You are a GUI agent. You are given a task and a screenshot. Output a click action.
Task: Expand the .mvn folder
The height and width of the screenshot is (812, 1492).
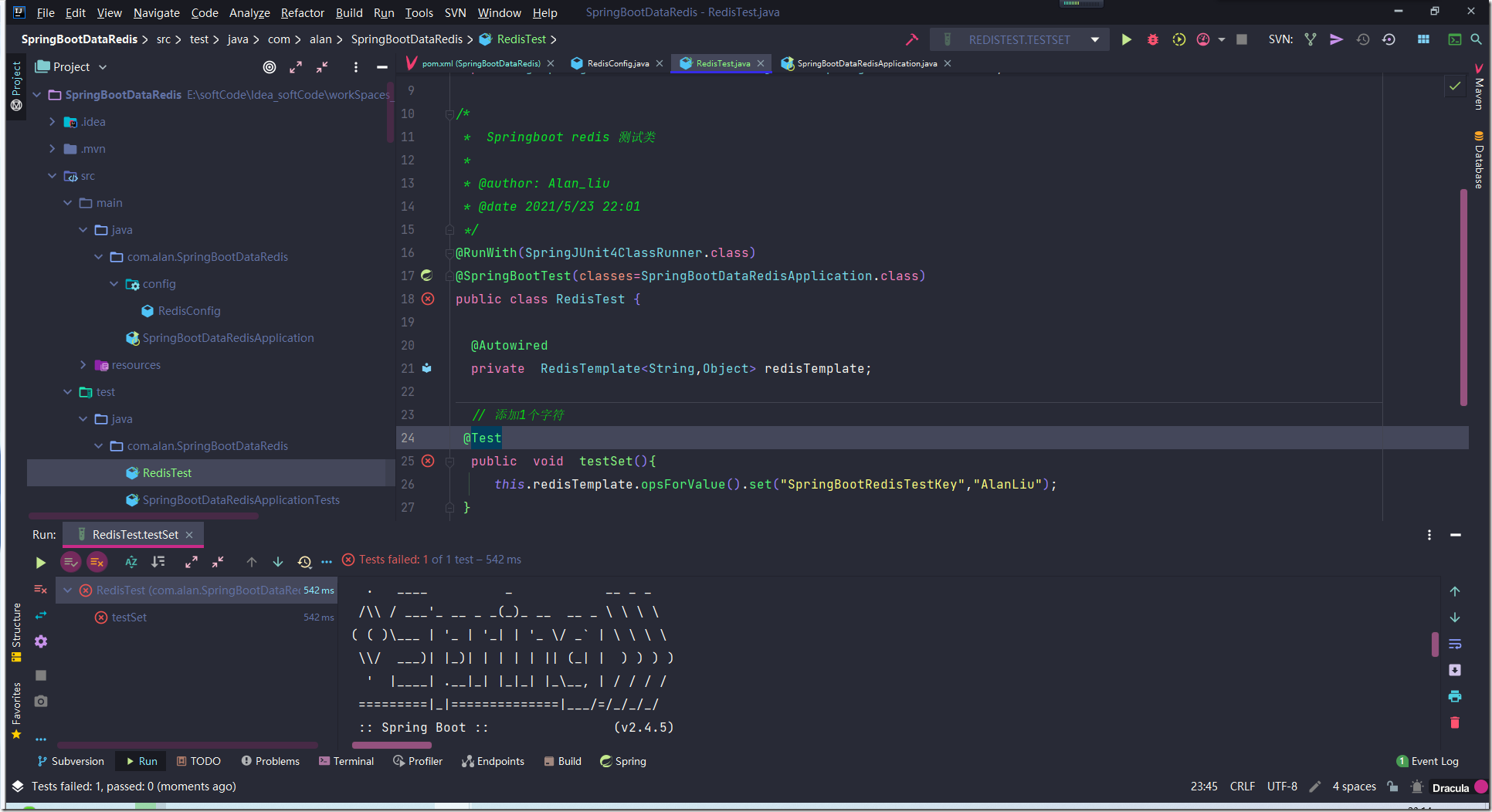(x=52, y=149)
